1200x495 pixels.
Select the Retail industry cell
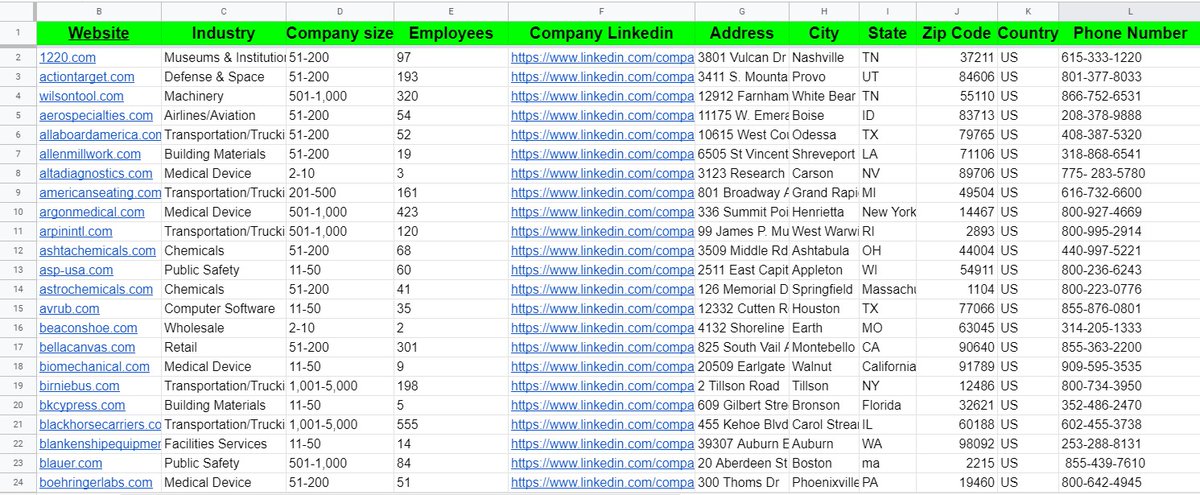223,347
